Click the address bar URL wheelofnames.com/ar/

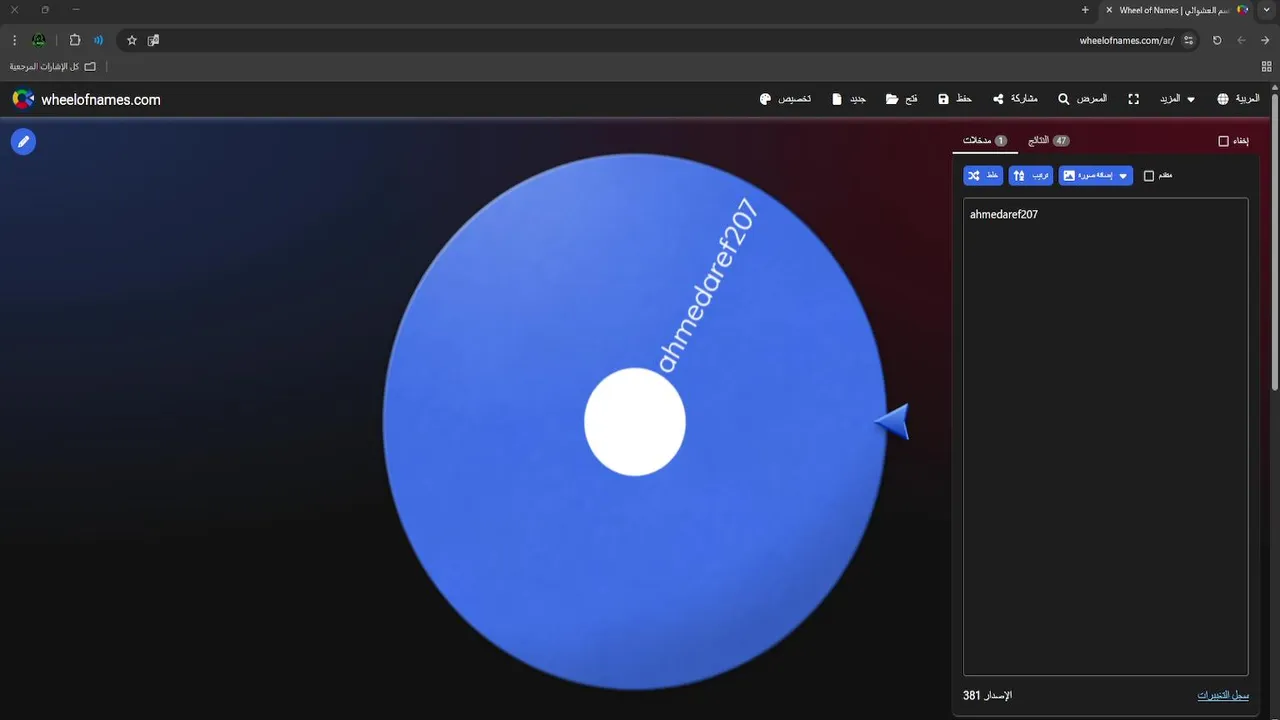click(x=1127, y=40)
